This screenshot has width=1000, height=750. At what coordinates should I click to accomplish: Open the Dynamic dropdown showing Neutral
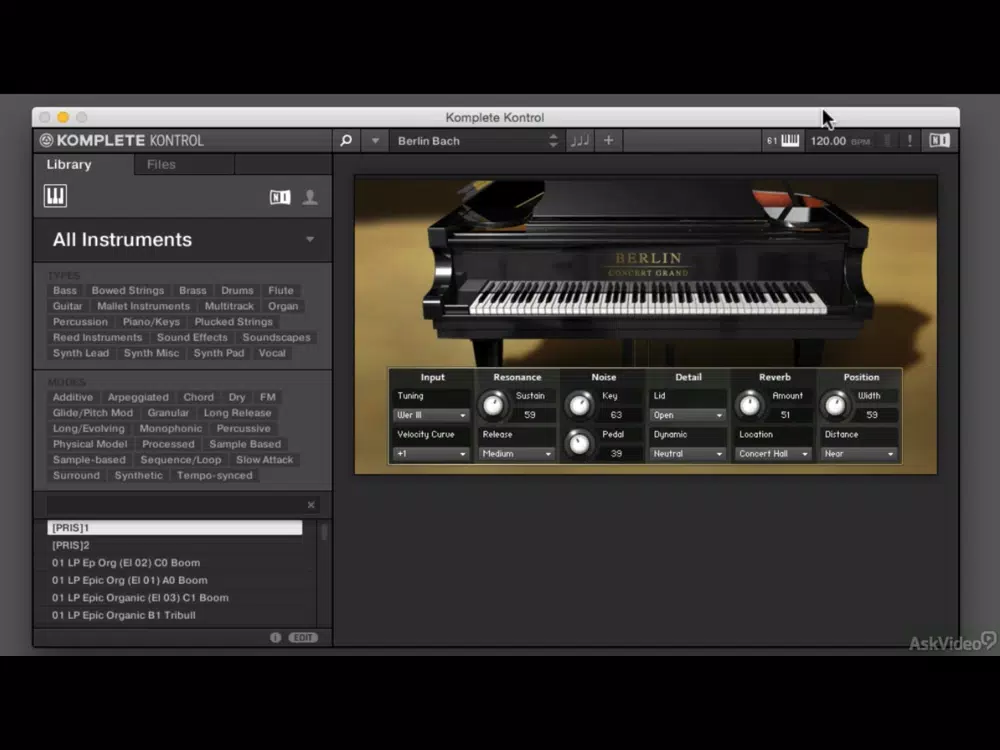click(x=688, y=454)
